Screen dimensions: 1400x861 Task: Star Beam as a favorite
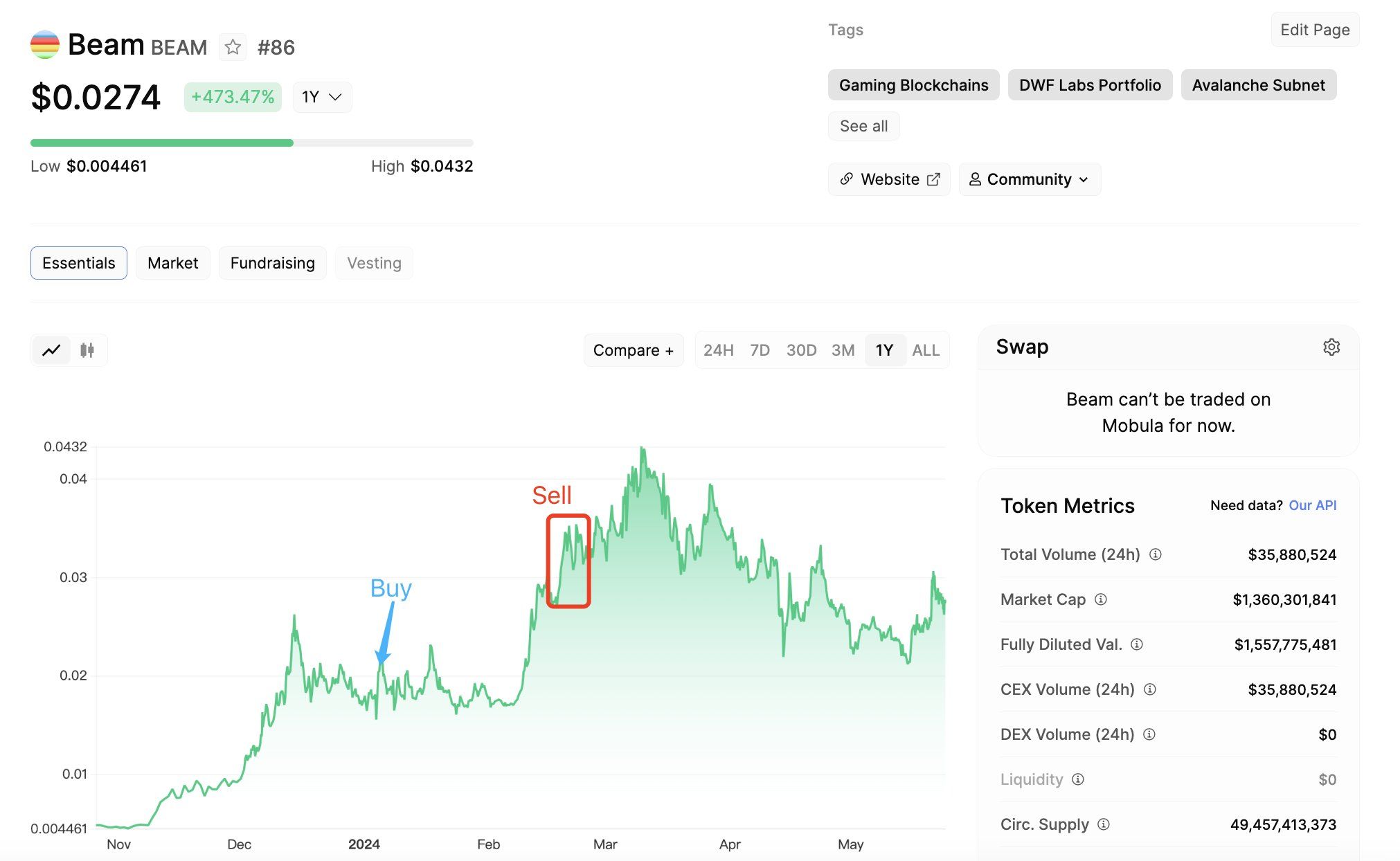[x=233, y=47]
